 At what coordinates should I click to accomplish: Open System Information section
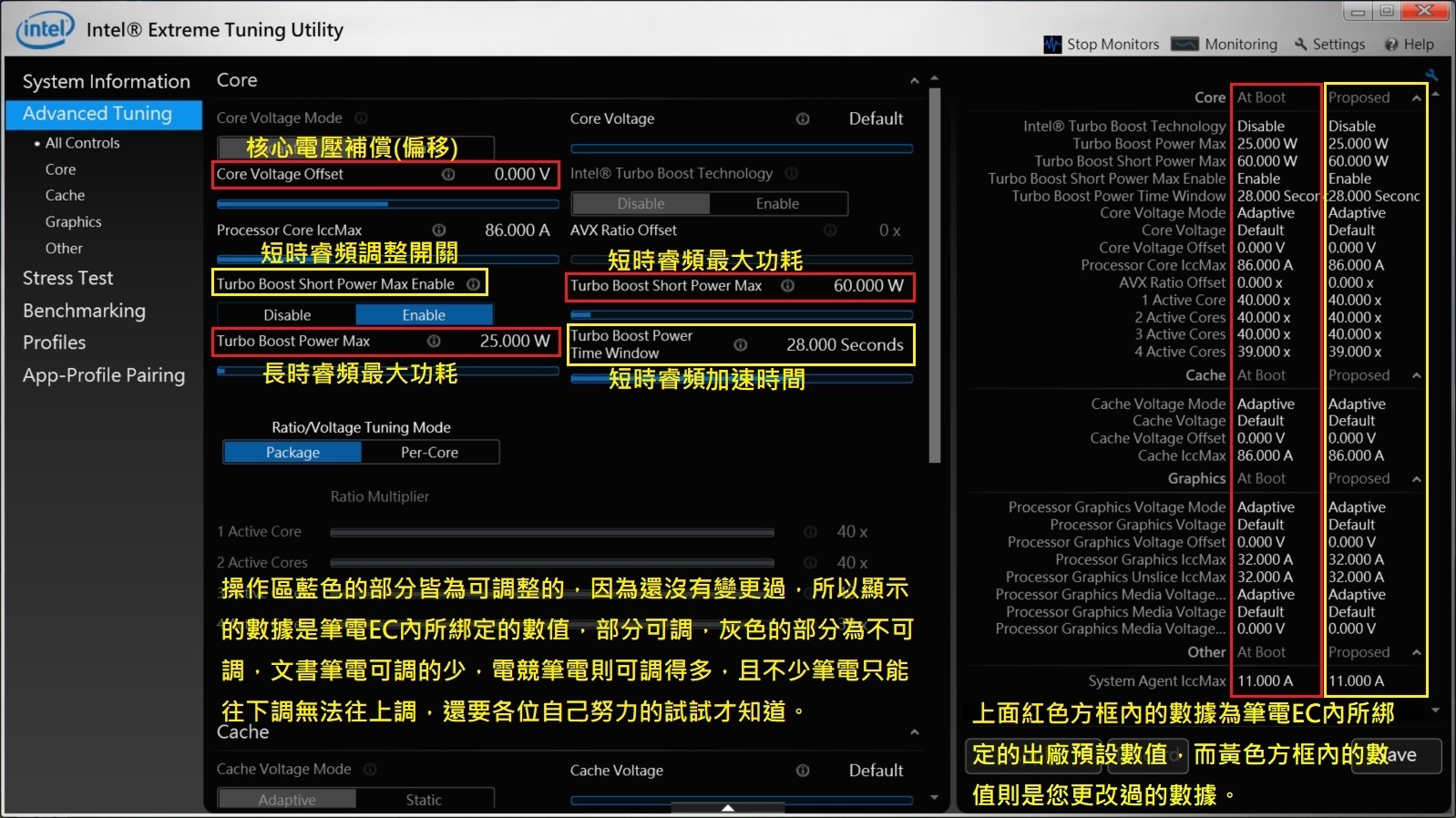pos(107,82)
